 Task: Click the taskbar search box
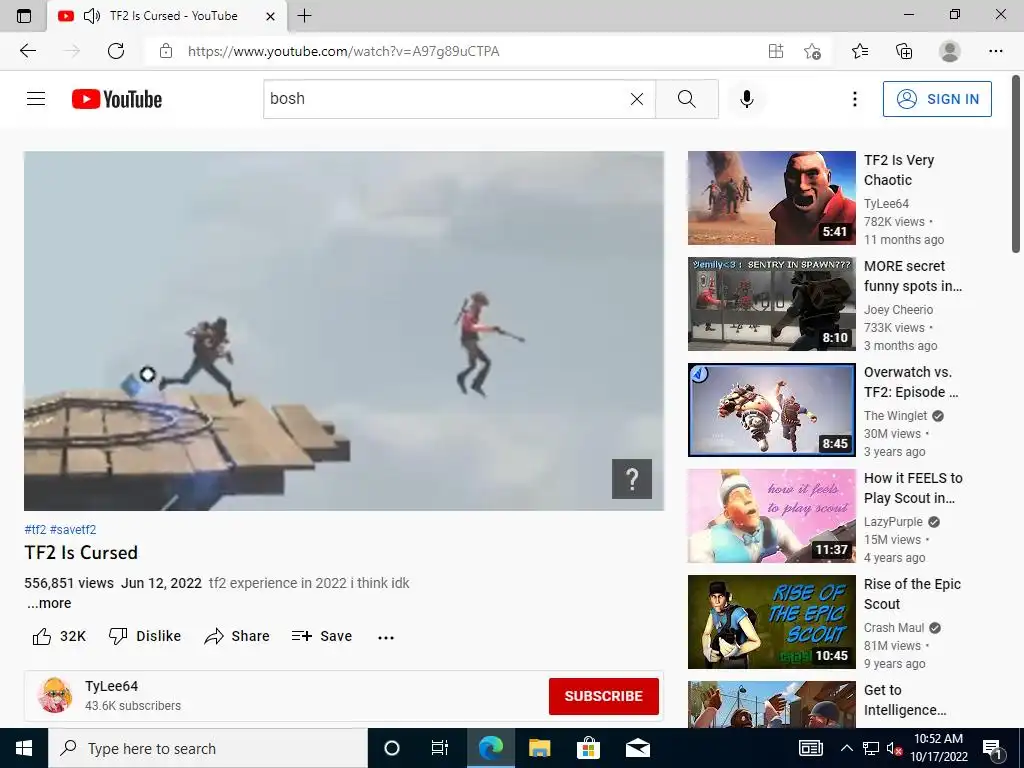[x=208, y=748]
